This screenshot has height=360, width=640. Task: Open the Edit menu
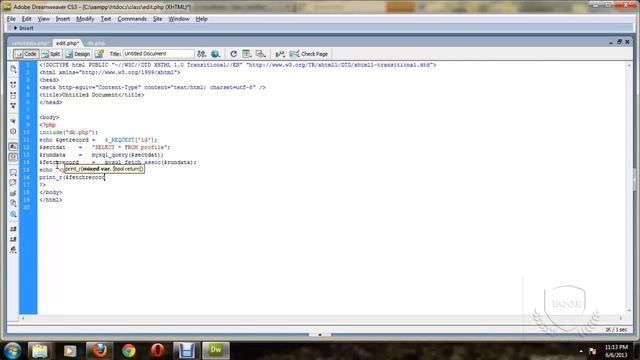click(x=27, y=19)
